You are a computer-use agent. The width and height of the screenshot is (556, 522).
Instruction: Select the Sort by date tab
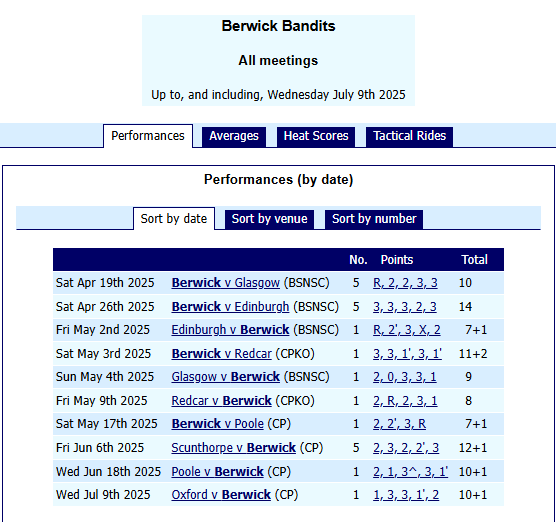174,219
